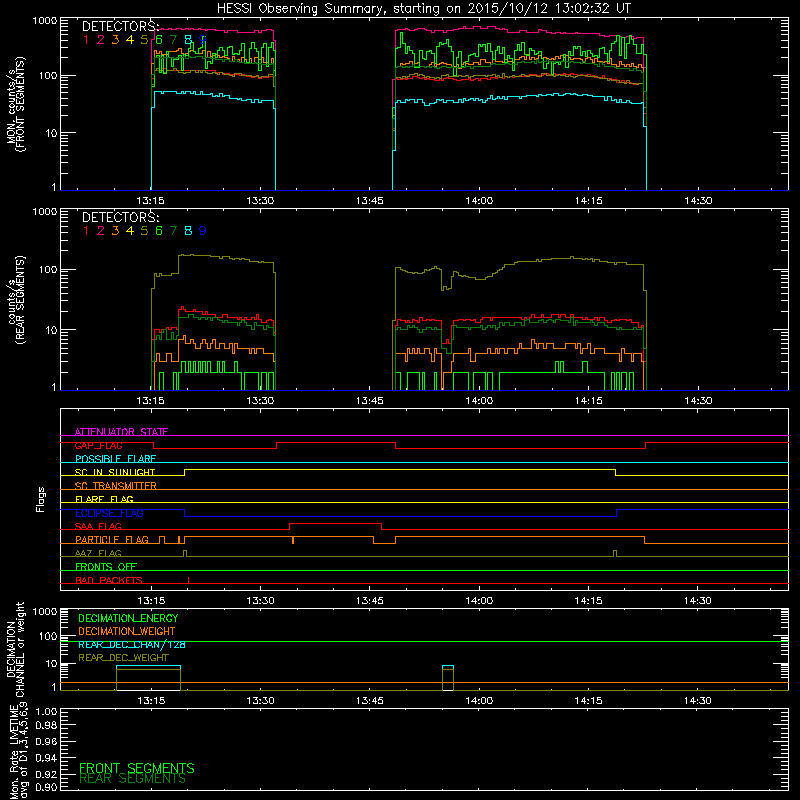Pick detector 4 in rear segments legend
The width and height of the screenshot is (800, 800).
pos(130,231)
